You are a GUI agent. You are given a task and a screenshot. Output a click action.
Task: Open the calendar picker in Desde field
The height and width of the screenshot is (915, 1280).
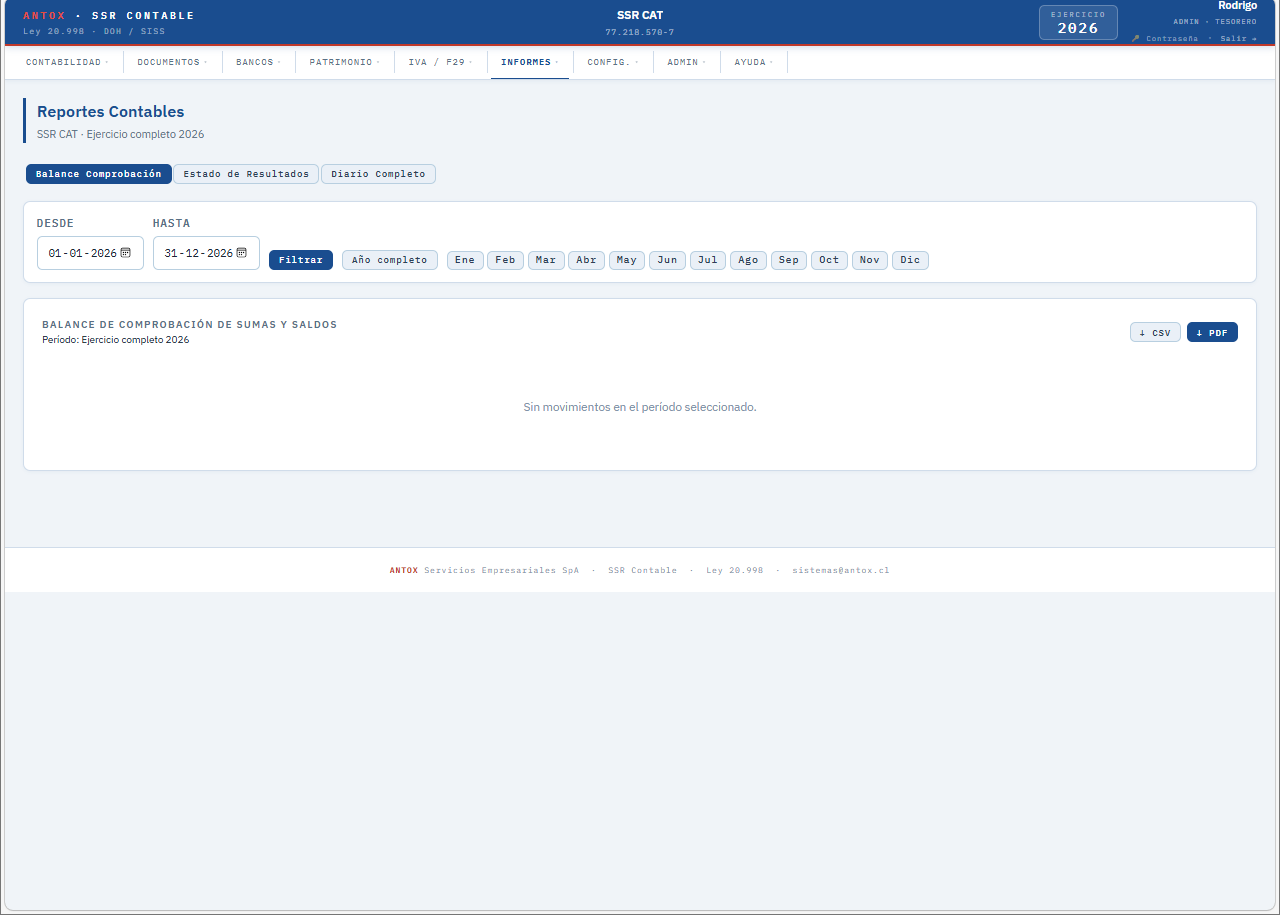point(126,253)
